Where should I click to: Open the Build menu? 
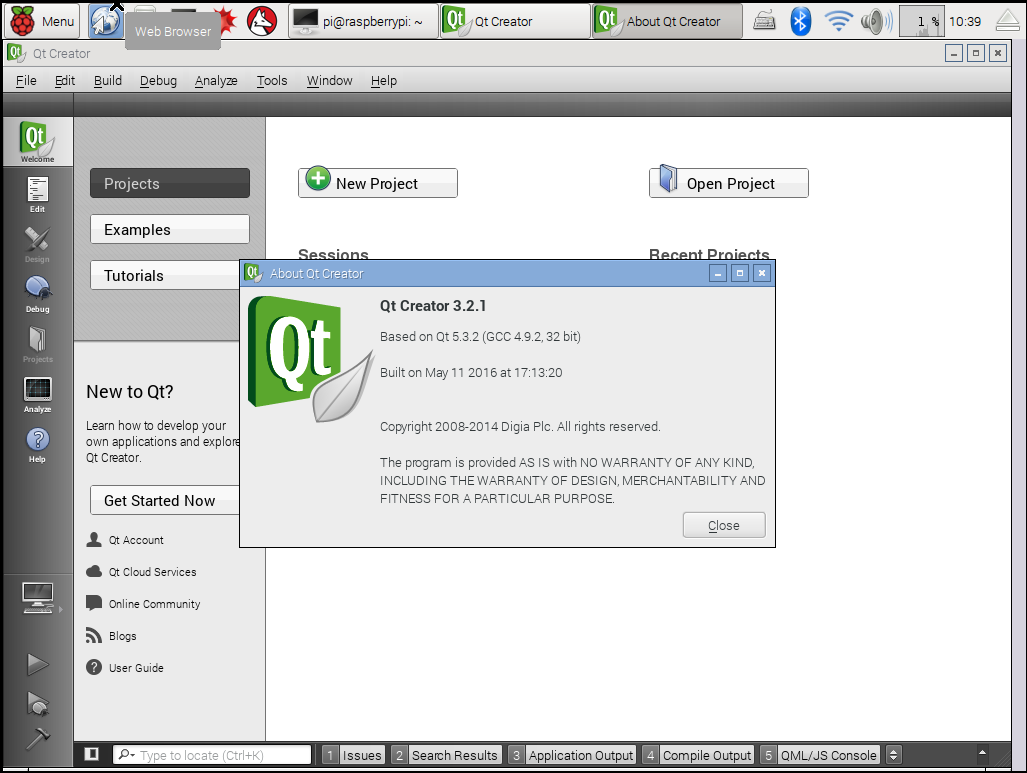point(108,81)
